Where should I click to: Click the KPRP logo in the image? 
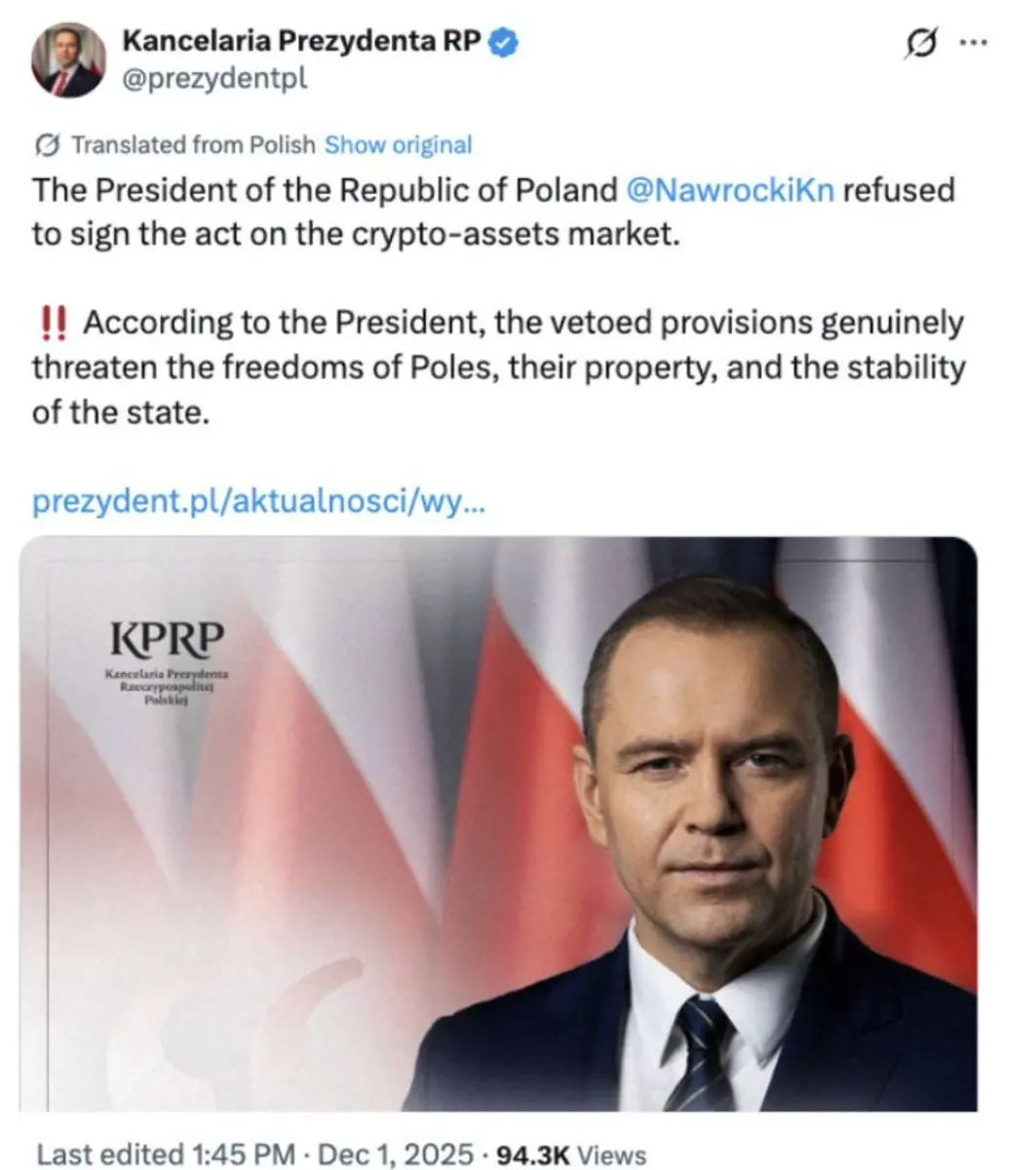pos(167,639)
